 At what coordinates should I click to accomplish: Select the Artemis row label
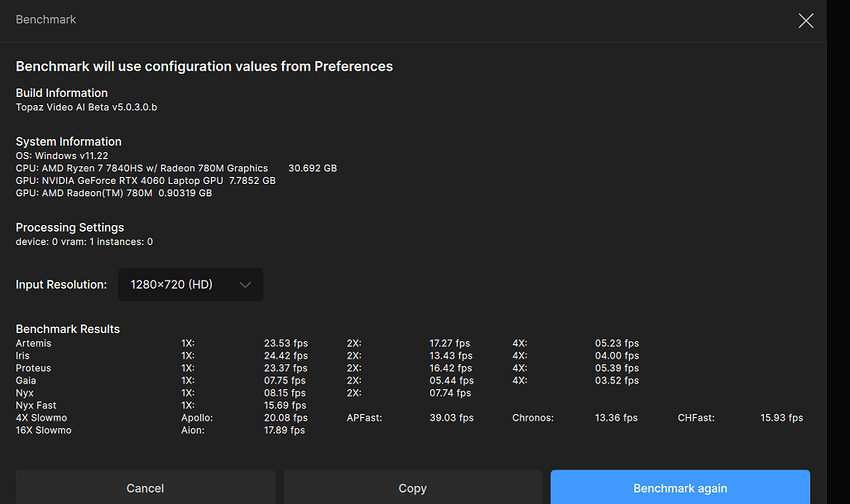33,343
